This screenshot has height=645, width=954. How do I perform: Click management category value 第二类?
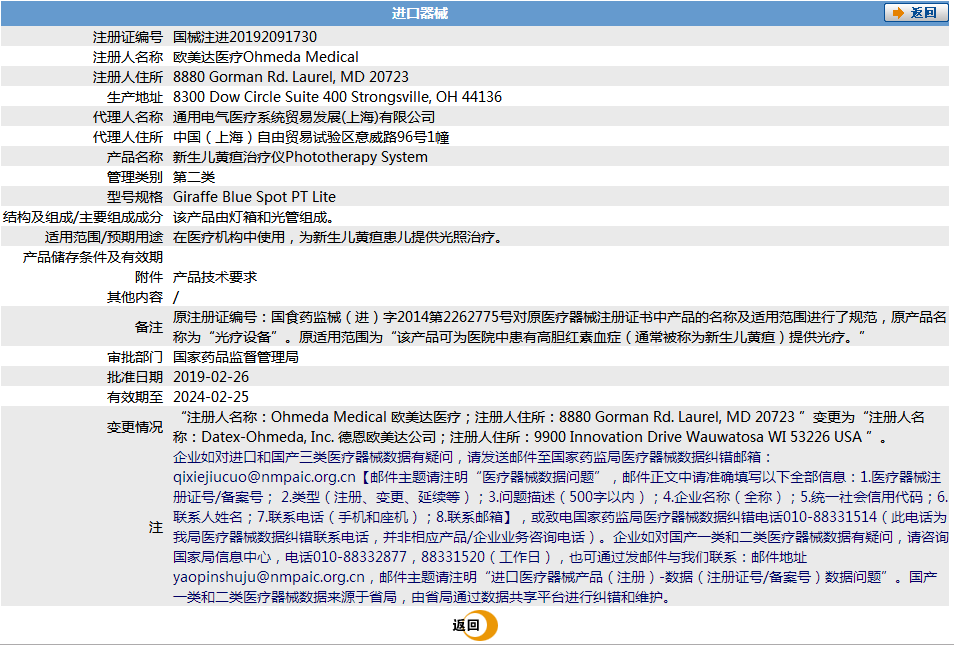tap(194, 177)
